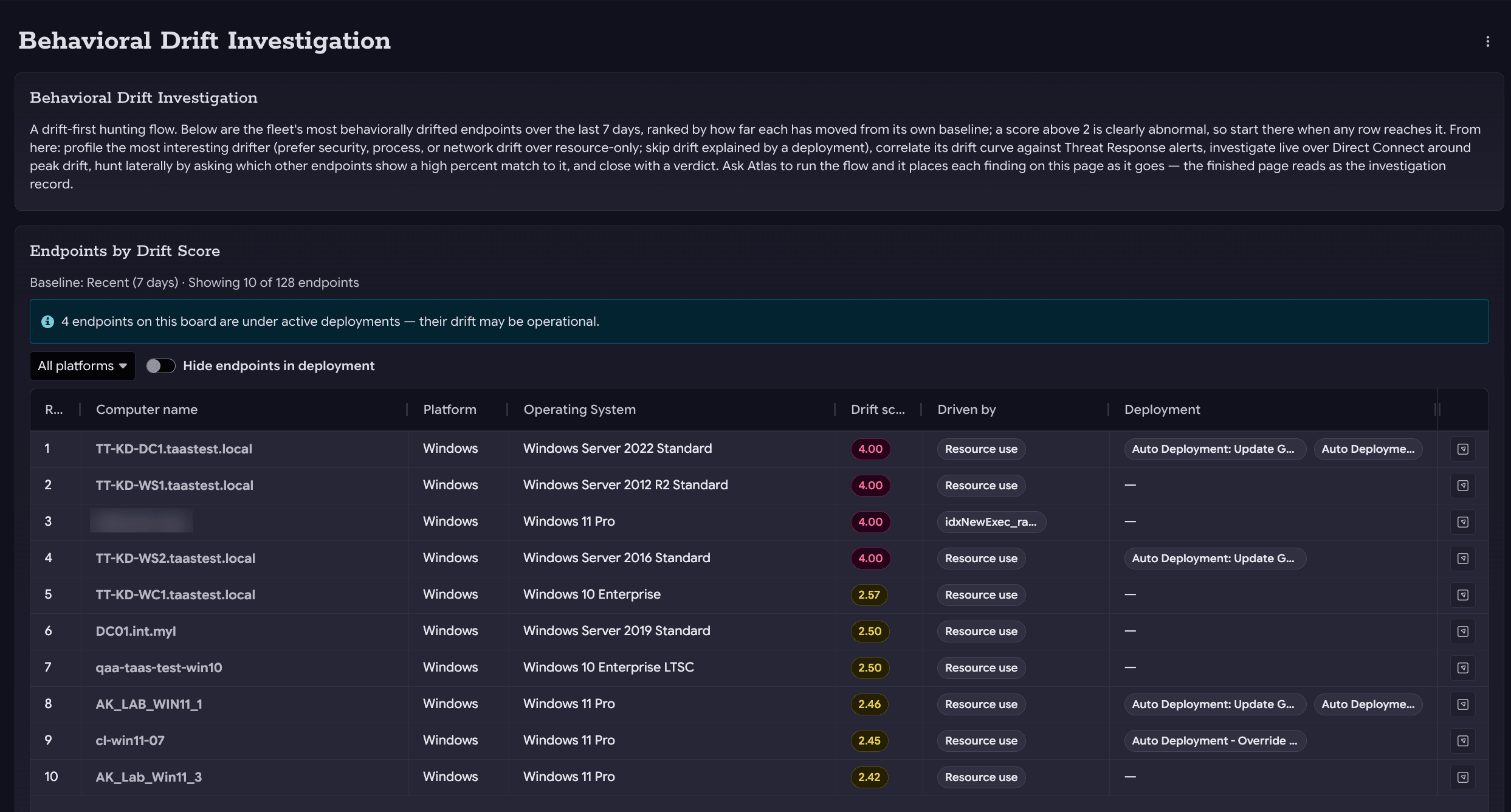1511x812 pixels.
Task: Open row action icon for rank 3 endpoint
Action: click(x=1462, y=522)
